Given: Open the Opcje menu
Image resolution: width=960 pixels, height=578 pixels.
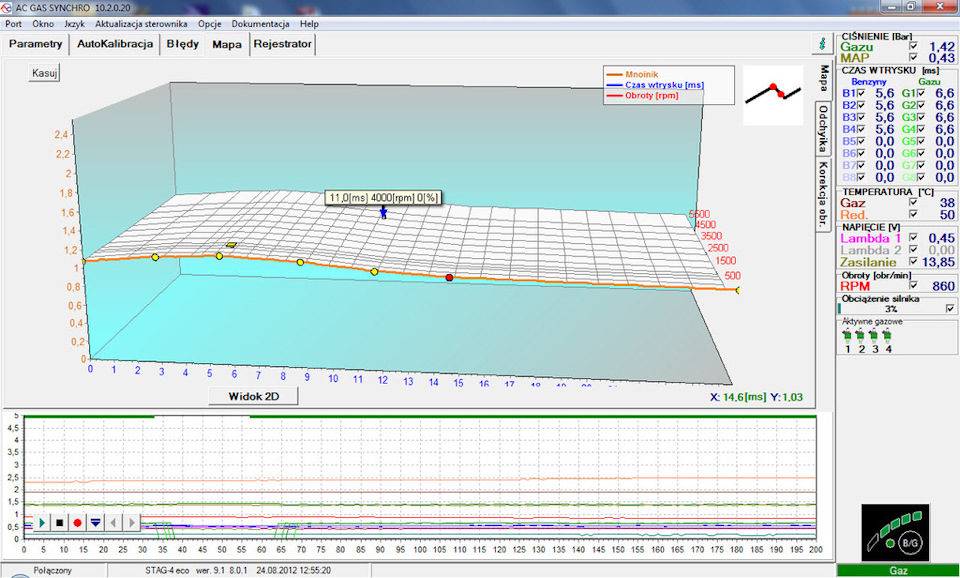Looking at the screenshot, I should [x=209, y=24].
